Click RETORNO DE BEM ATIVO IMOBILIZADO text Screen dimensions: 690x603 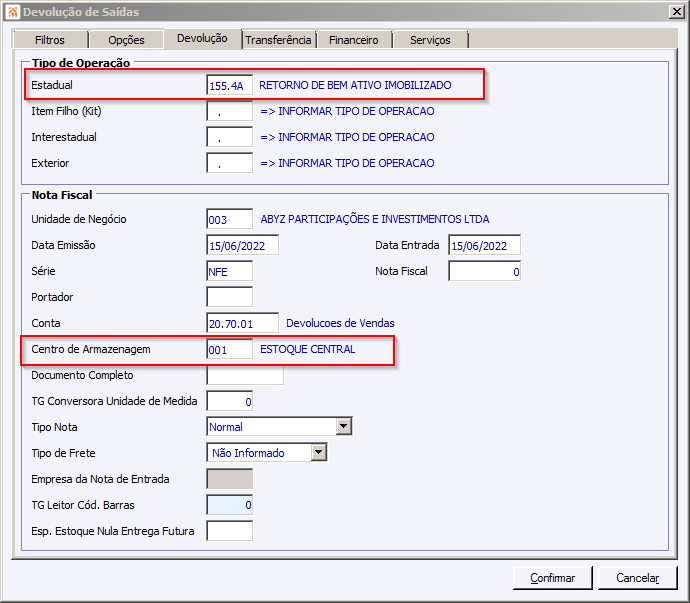(x=355, y=85)
